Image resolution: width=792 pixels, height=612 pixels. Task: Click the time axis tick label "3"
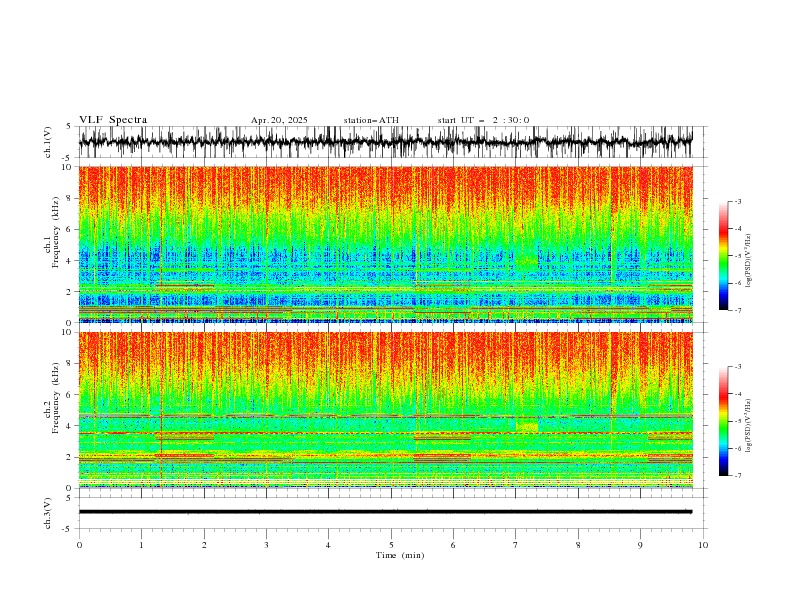266,545
